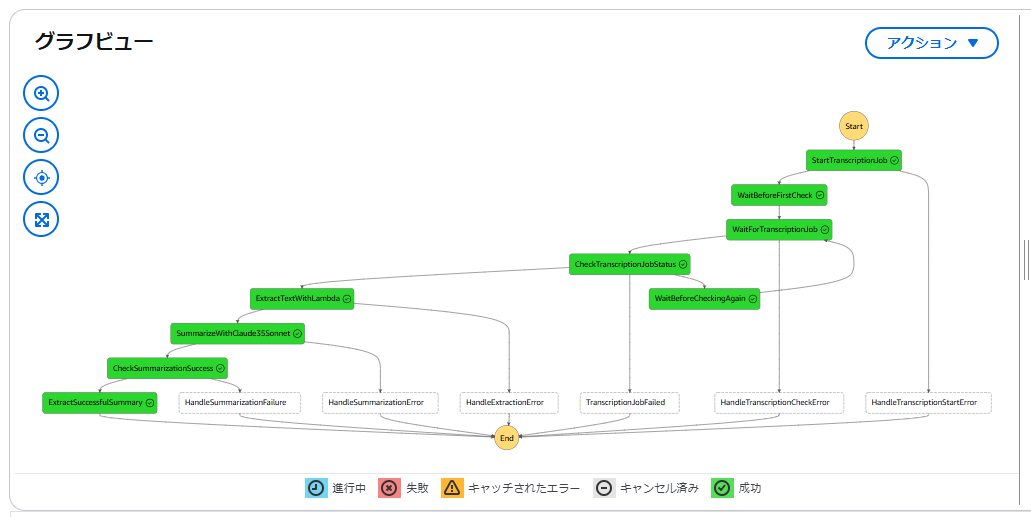This screenshot has width=1031, height=517.
Task: Select the ExtractSuccessfulSummary state
Action: 100,403
